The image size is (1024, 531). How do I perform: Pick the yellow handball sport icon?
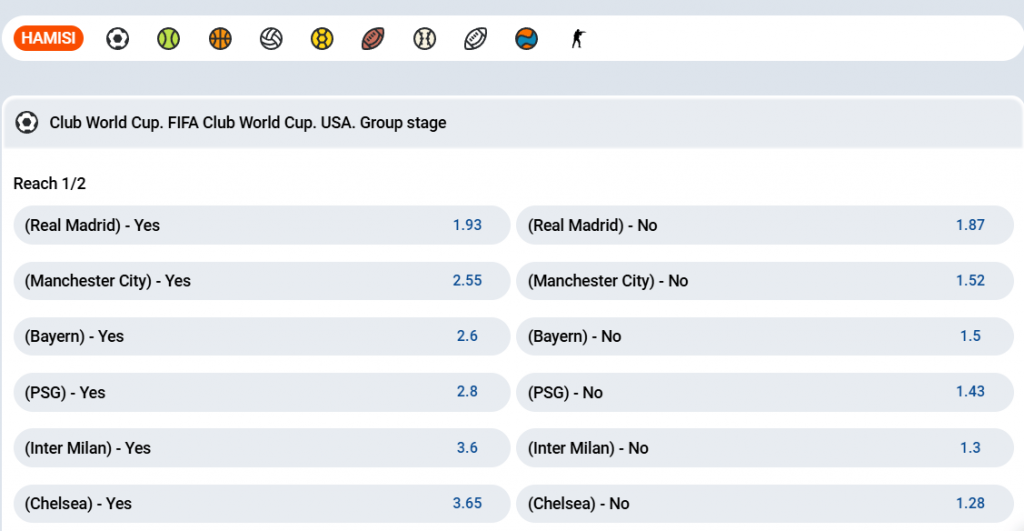click(x=322, y=39)
